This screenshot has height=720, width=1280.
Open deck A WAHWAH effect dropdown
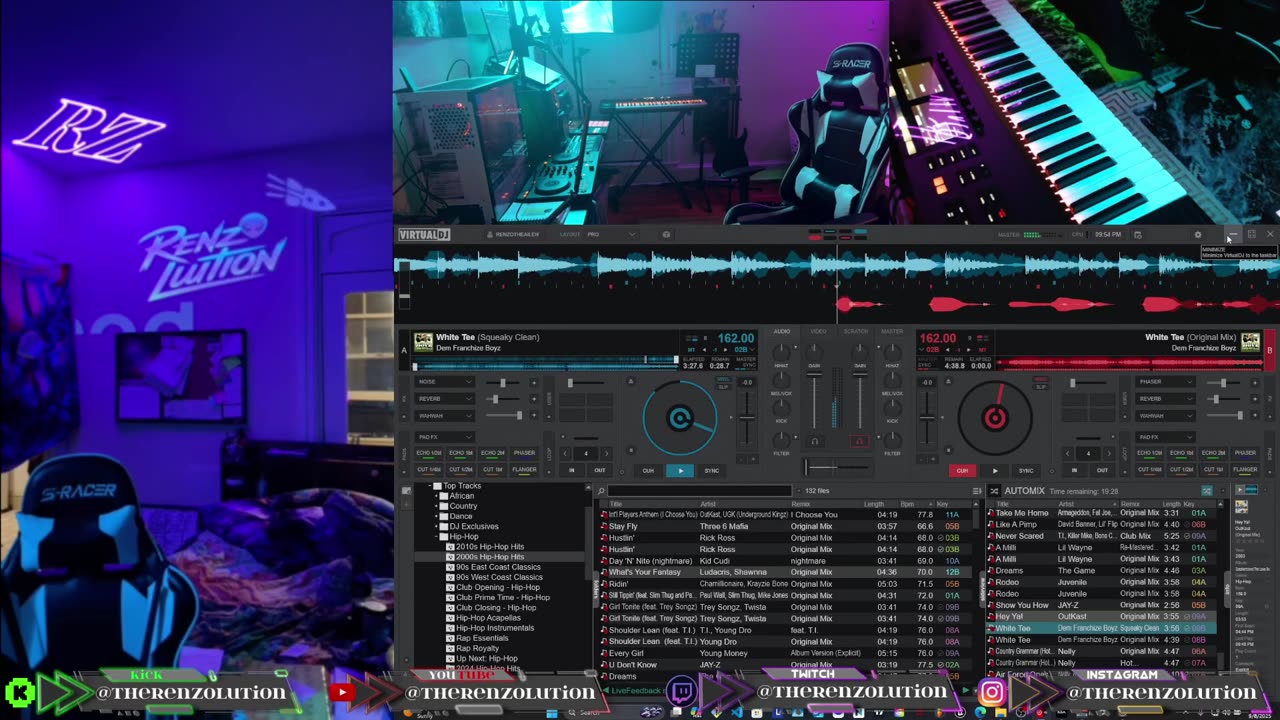[444, 415]
